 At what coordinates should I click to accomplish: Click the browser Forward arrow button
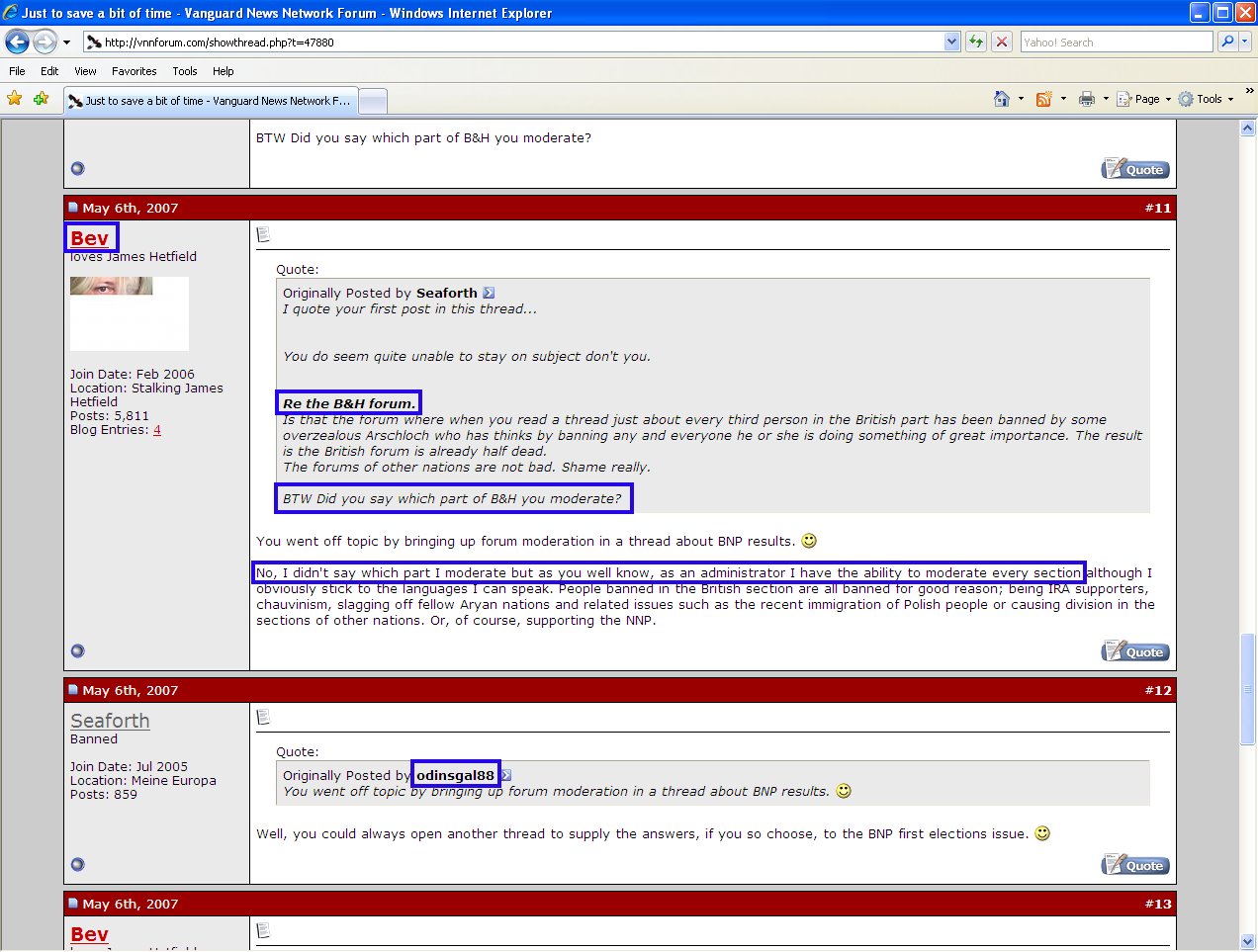(x=45, y=42)
